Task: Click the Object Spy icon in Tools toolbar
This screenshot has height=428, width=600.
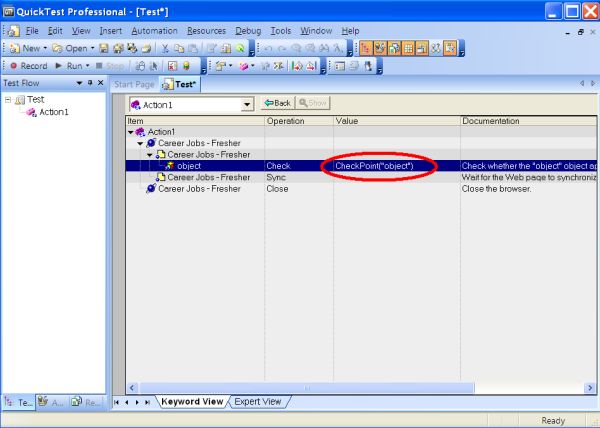Action: tap(368, 66)
